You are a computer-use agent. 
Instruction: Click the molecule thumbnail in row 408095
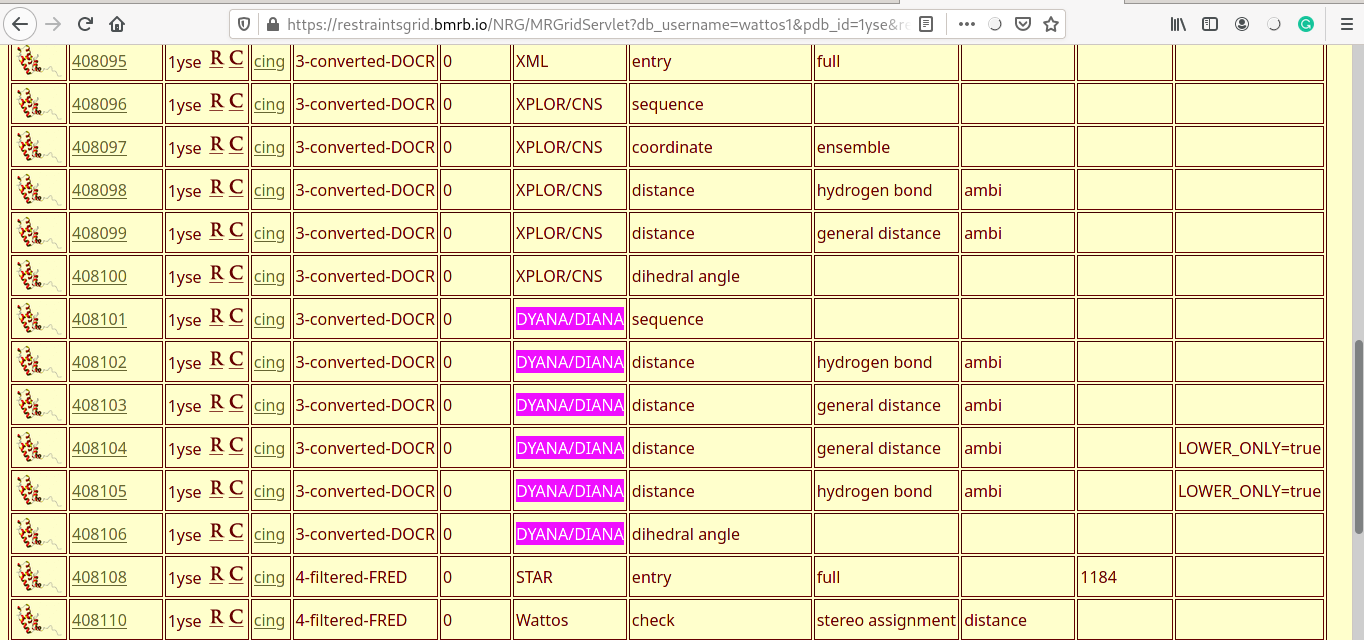coord(38,61)
